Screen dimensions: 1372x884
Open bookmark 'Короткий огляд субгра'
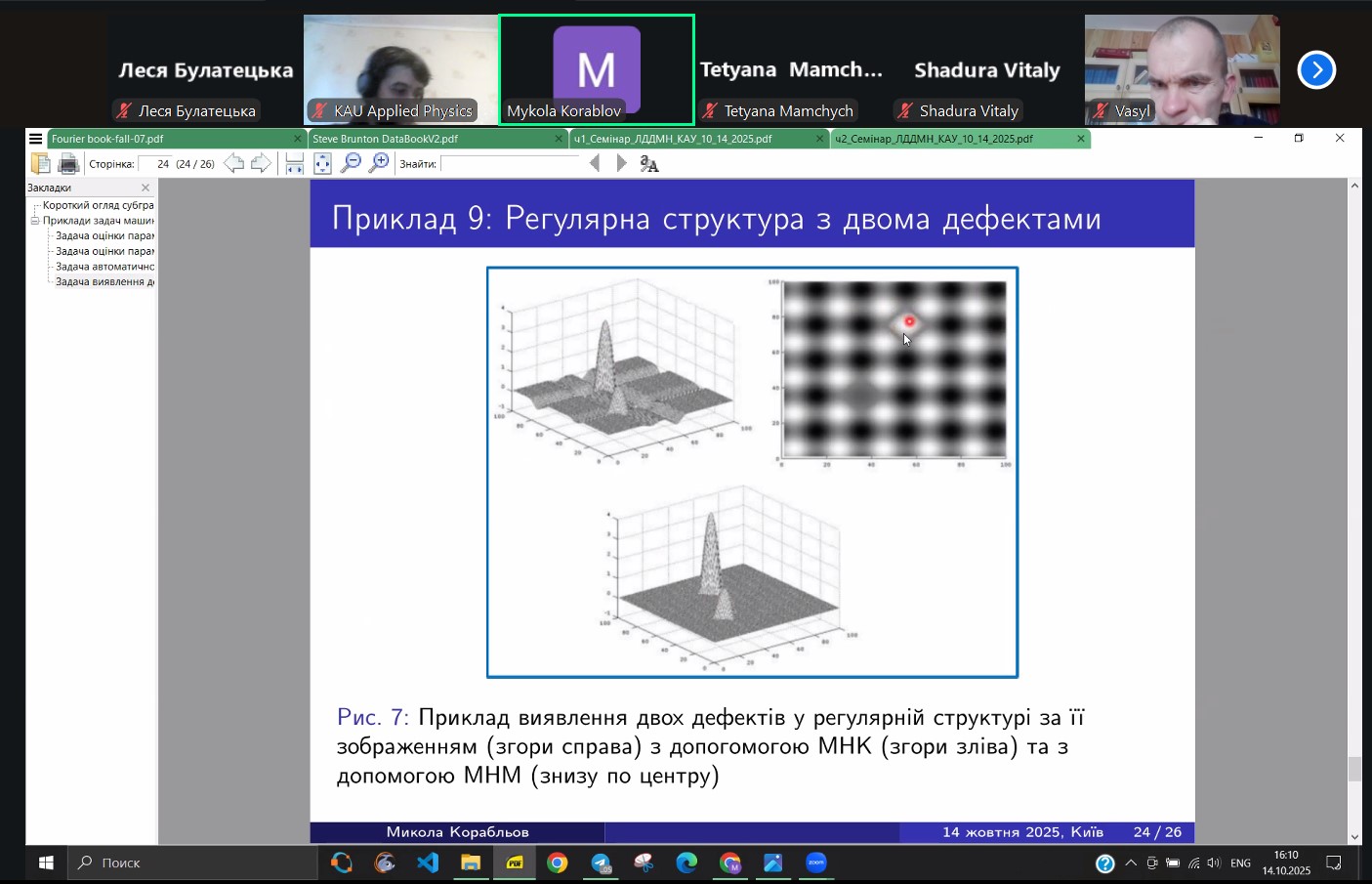(98, 205)
